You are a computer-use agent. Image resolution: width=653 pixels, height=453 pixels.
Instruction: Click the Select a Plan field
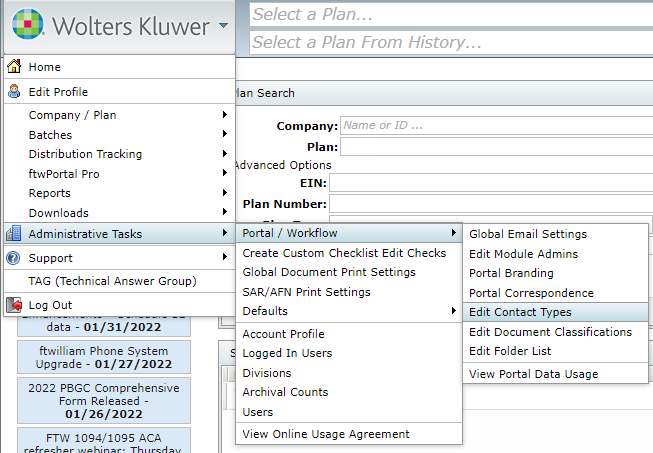(x=451, y=14)
